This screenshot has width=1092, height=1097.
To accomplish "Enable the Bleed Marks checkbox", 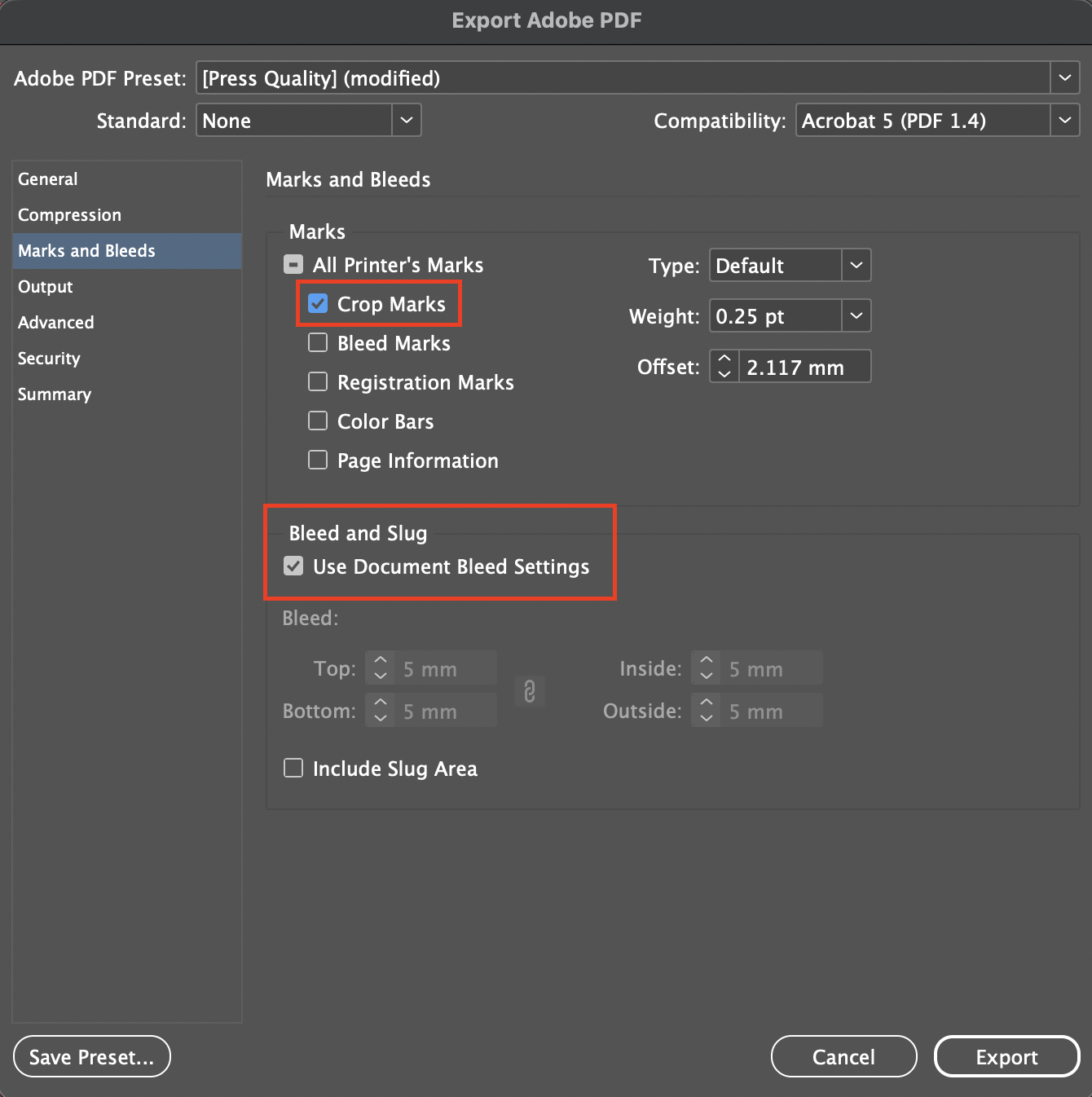I will 318,343.
